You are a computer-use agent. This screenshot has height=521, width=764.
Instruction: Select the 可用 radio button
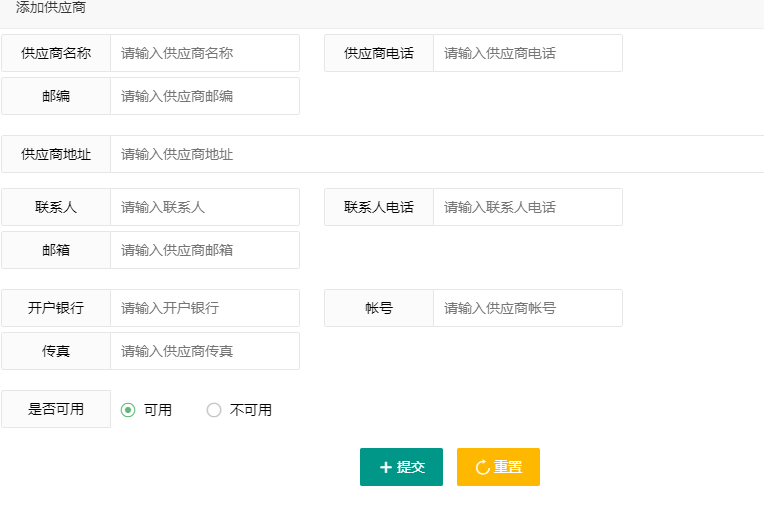click(x=128, y=410)
